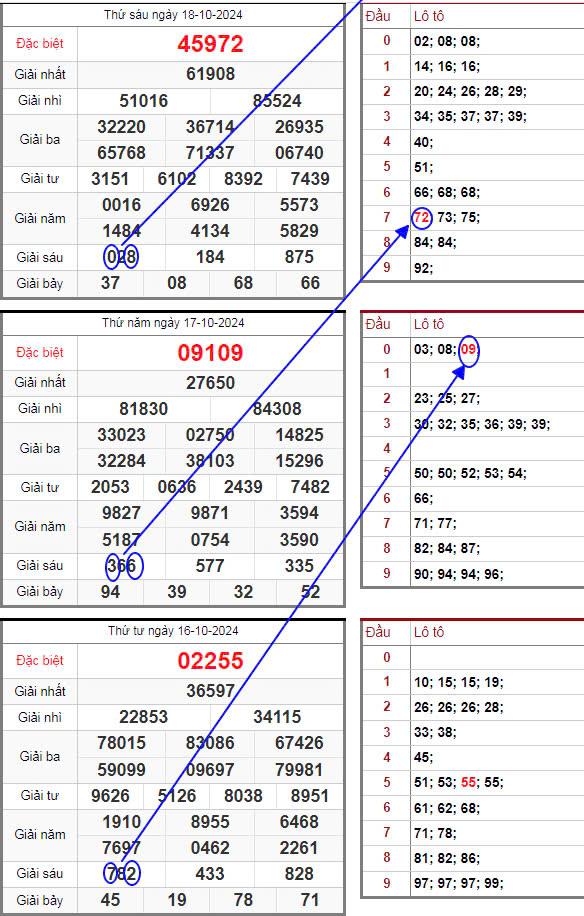Click the circled Giải sáu number 366
This screenshot has height=916, width=584.
(x=121, y=565)
